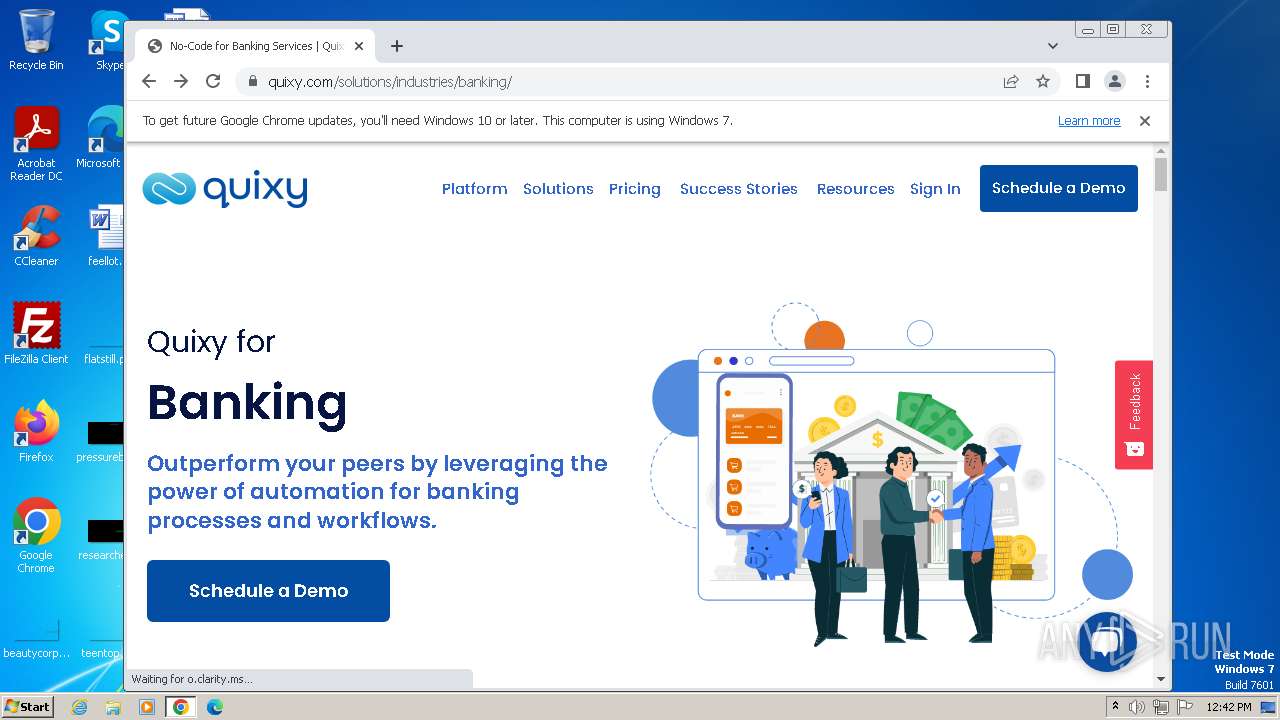Click the Action Center flag icon

[x=1184, y=707]
